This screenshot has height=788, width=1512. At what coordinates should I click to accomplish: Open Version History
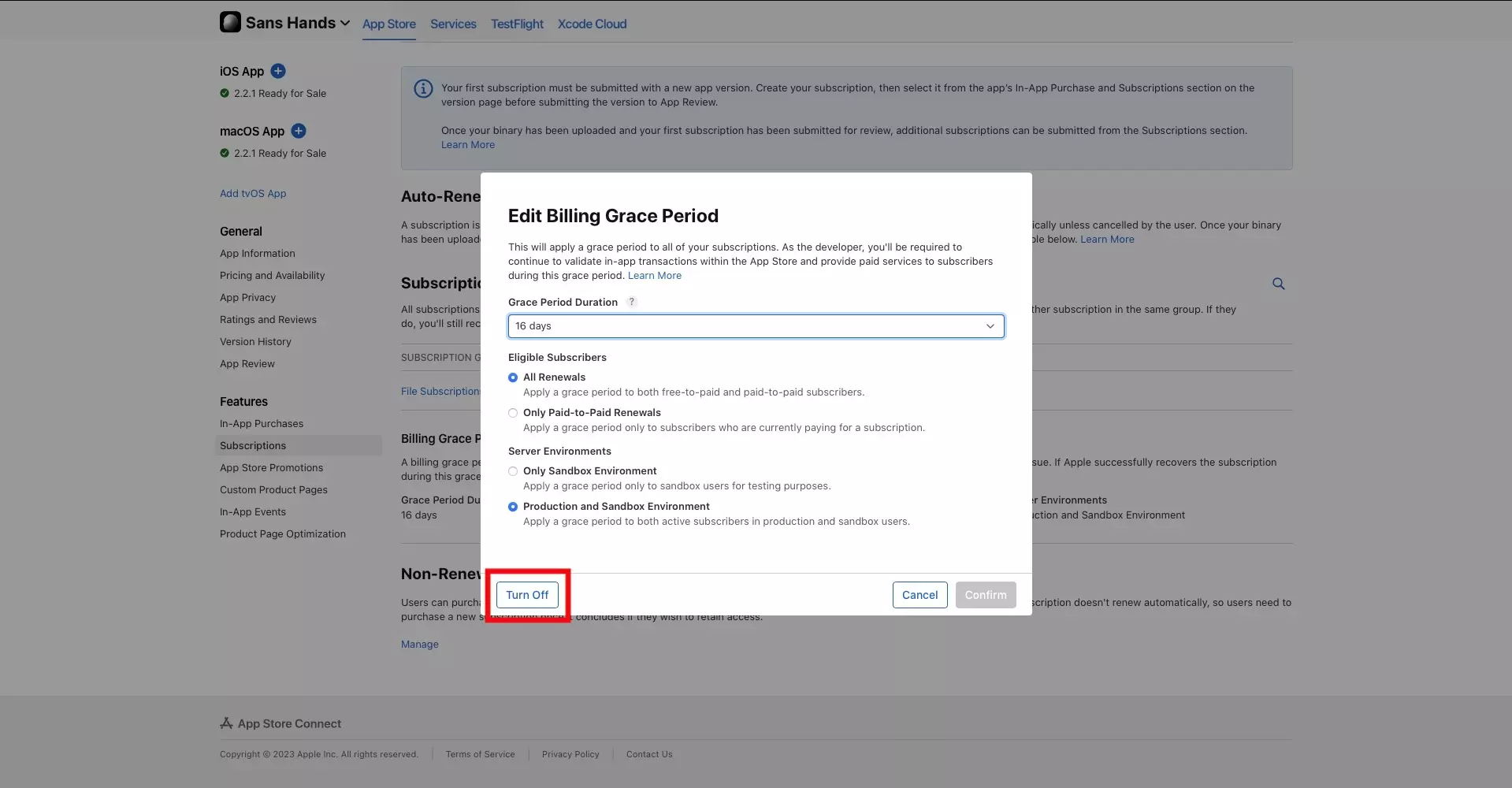tap(255, 342)
